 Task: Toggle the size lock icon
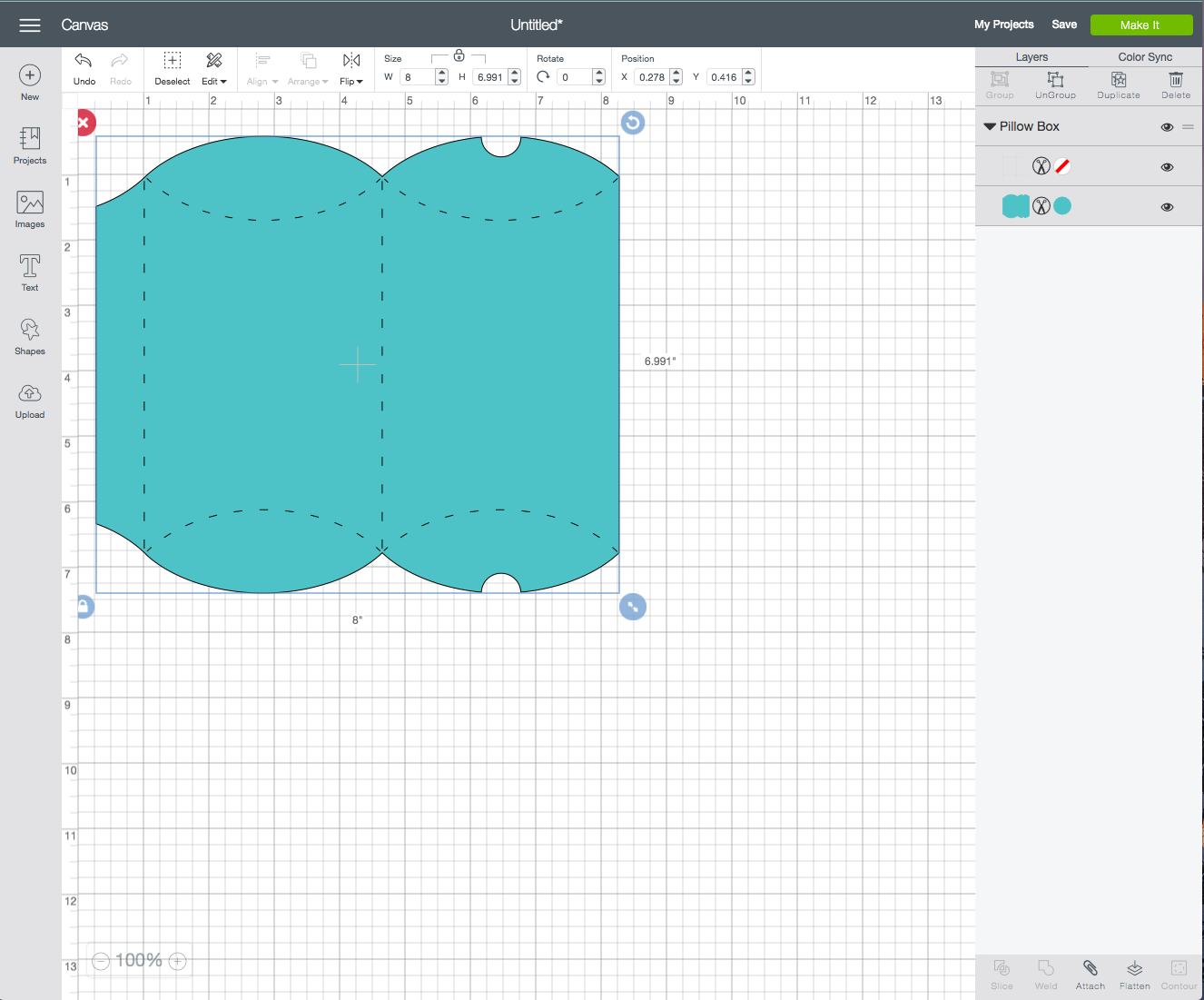click(x=459, y=55)
